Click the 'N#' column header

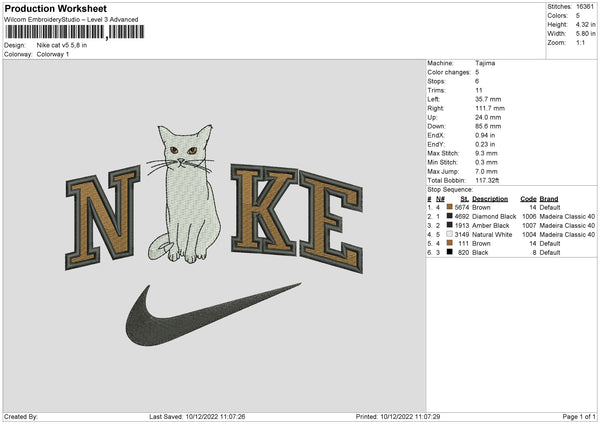coord(440,199)
